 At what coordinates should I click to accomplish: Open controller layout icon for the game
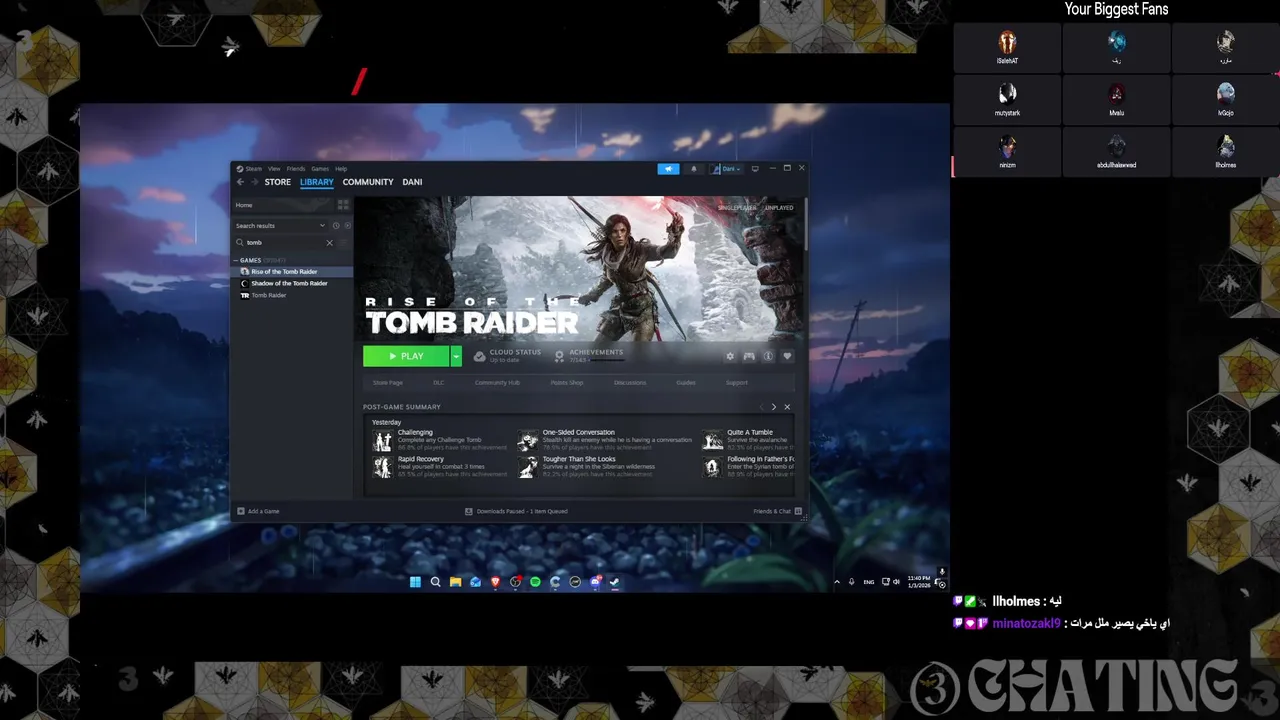click(749, 356)
